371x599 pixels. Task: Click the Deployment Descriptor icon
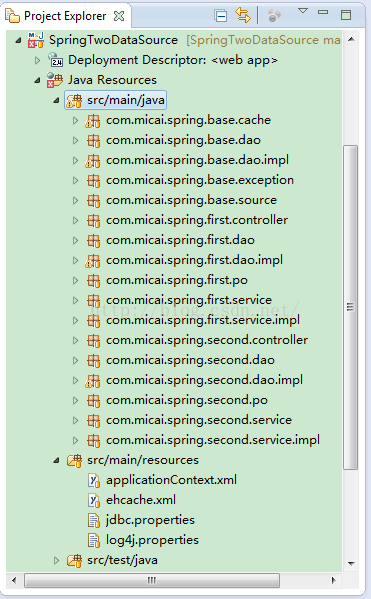coord(55,60)
